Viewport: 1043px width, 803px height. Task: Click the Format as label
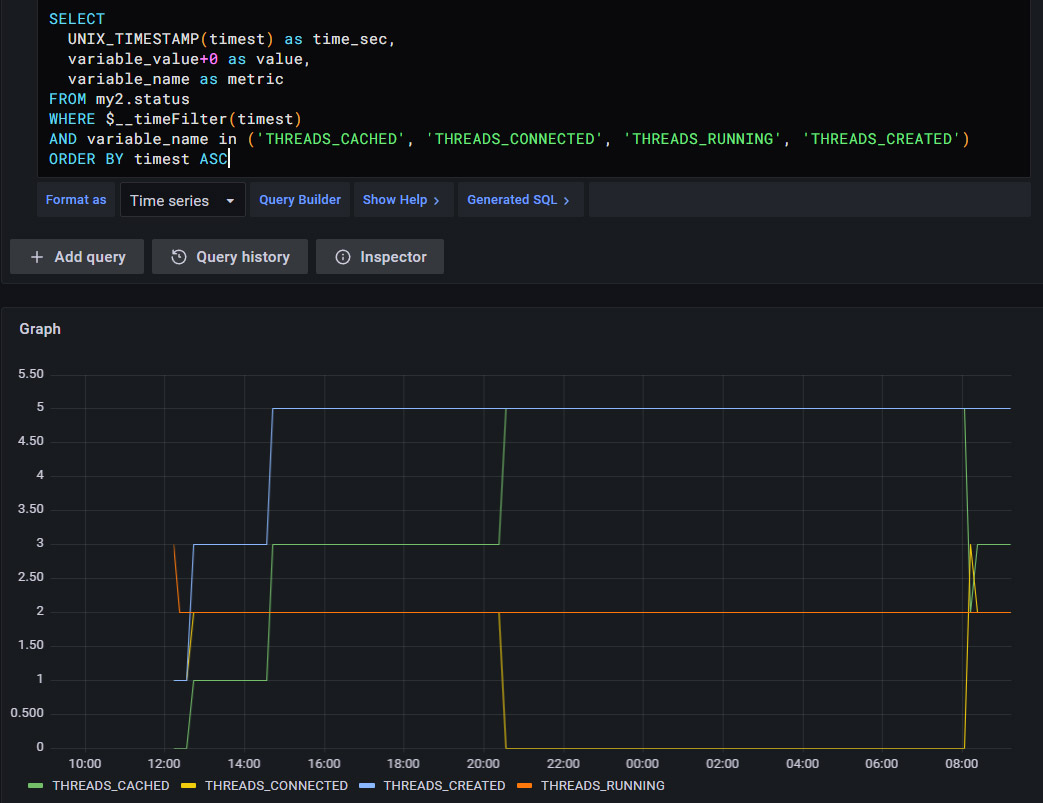pos(75,200)
